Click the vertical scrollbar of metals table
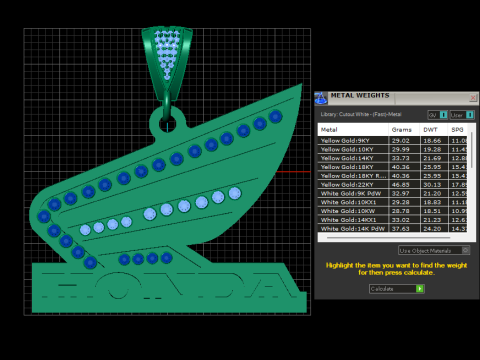 tap(471, 150)
